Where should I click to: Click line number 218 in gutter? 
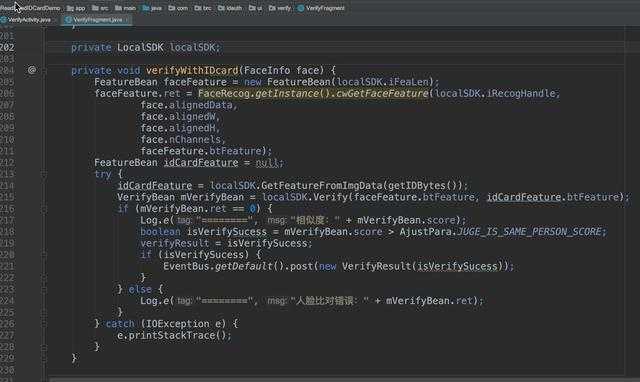[7, 232]
